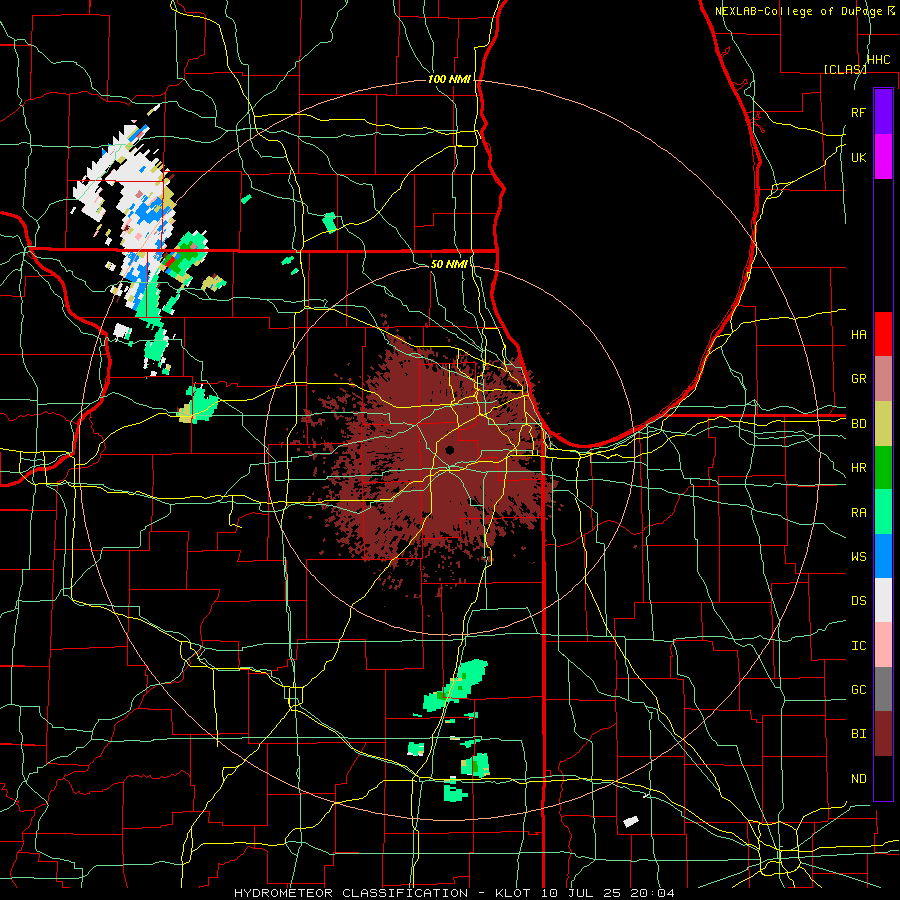The image size is (900, 900).
Task: Click the blue WS wet snow swatch
Action: coord(883,556)
